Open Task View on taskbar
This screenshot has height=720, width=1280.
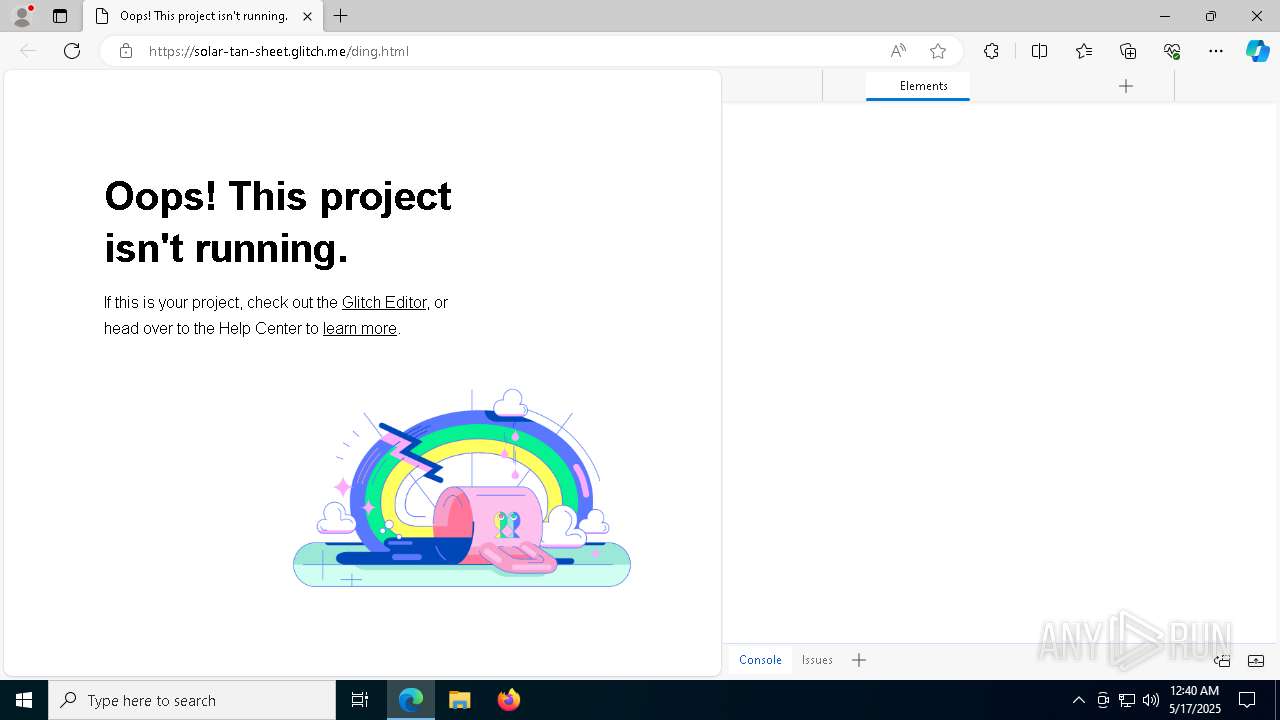(360, 700)
